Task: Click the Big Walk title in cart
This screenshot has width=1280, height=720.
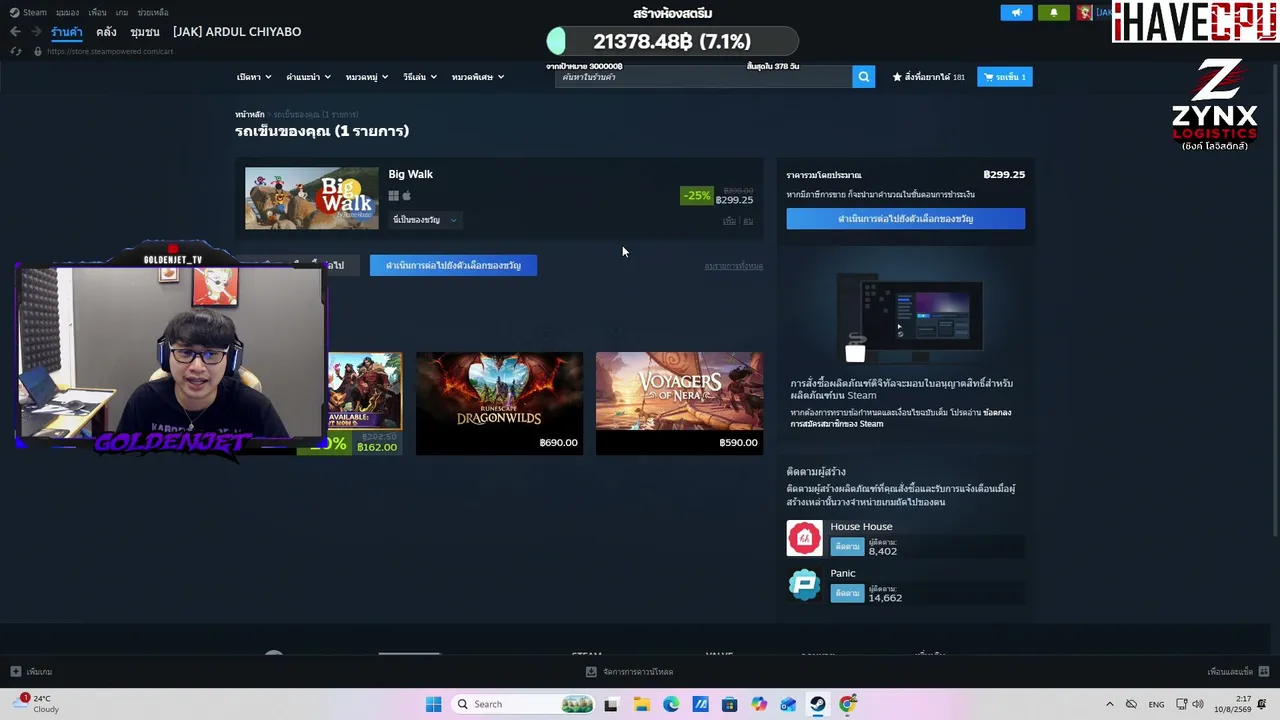Action: (x=411, y=174)
